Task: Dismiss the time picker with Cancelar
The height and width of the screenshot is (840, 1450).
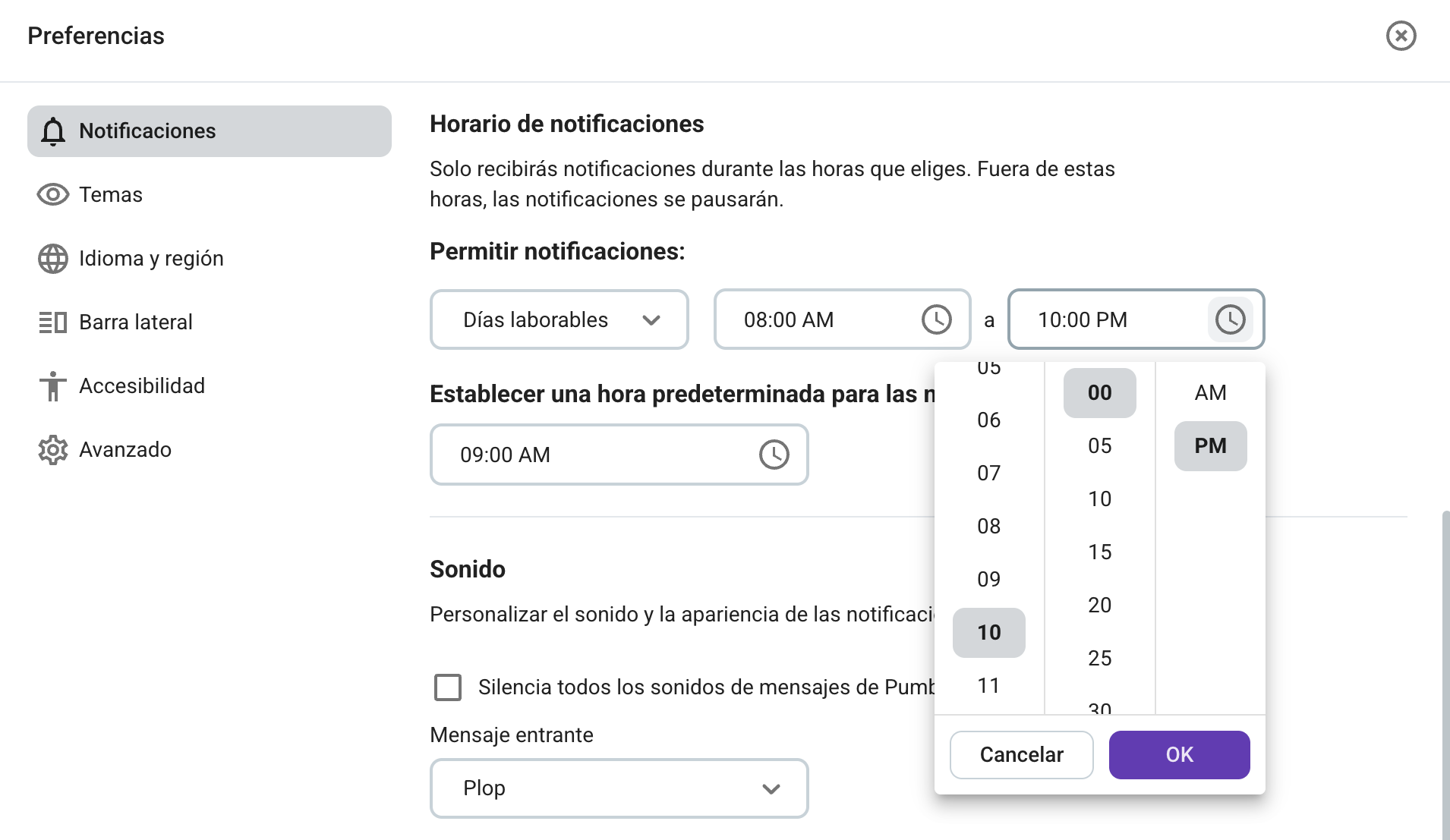Action: click(x=1022, y=754)
